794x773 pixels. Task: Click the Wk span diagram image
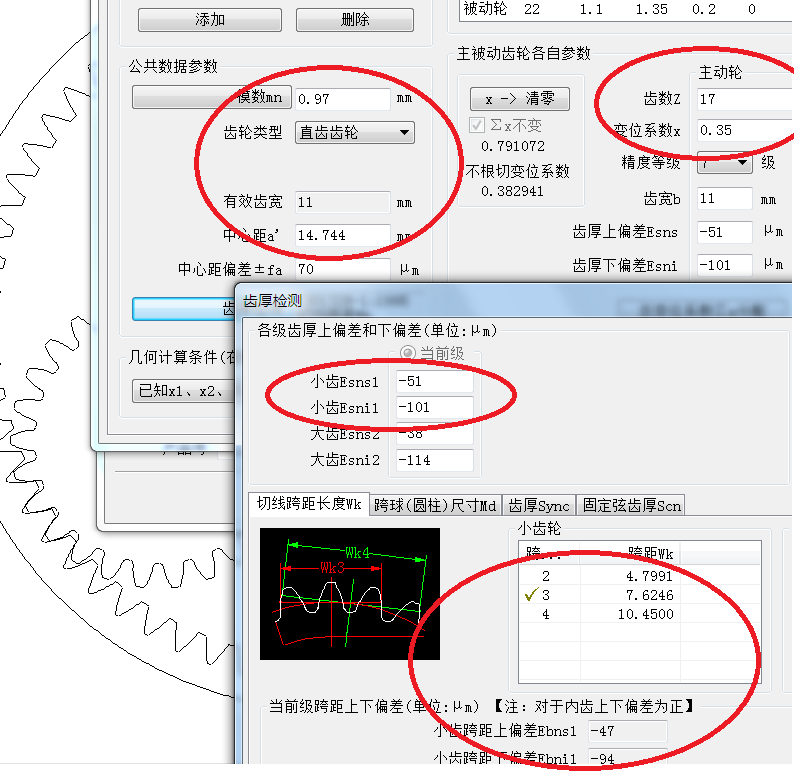click(349, 594)
